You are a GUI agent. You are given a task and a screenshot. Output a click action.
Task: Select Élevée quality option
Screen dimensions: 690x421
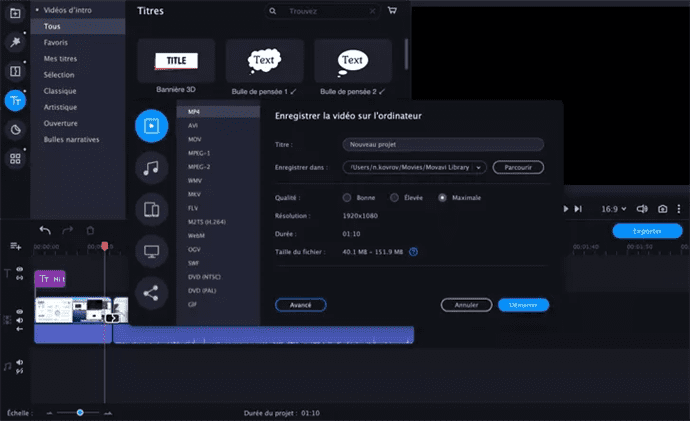pyautogui.click(x=394, y=198)
